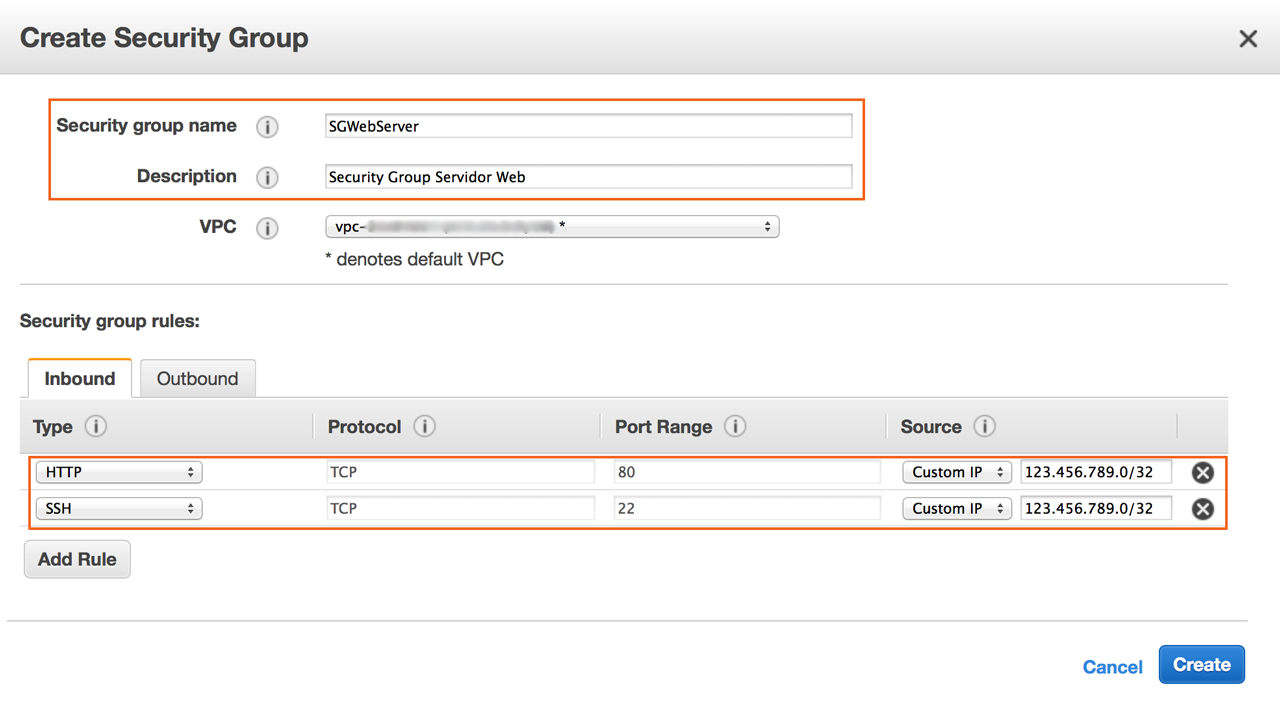1280x707 pixels.
Task: Click info icon beside Port Range header
Action: (735, 427)
